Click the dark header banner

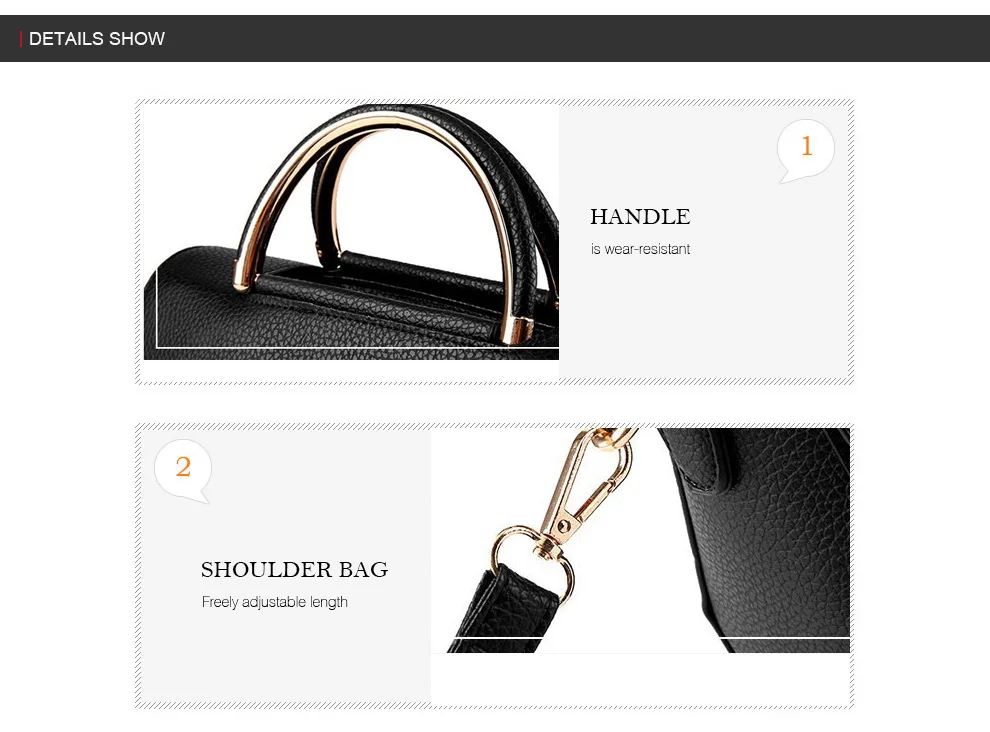click(x=495, y=39)
